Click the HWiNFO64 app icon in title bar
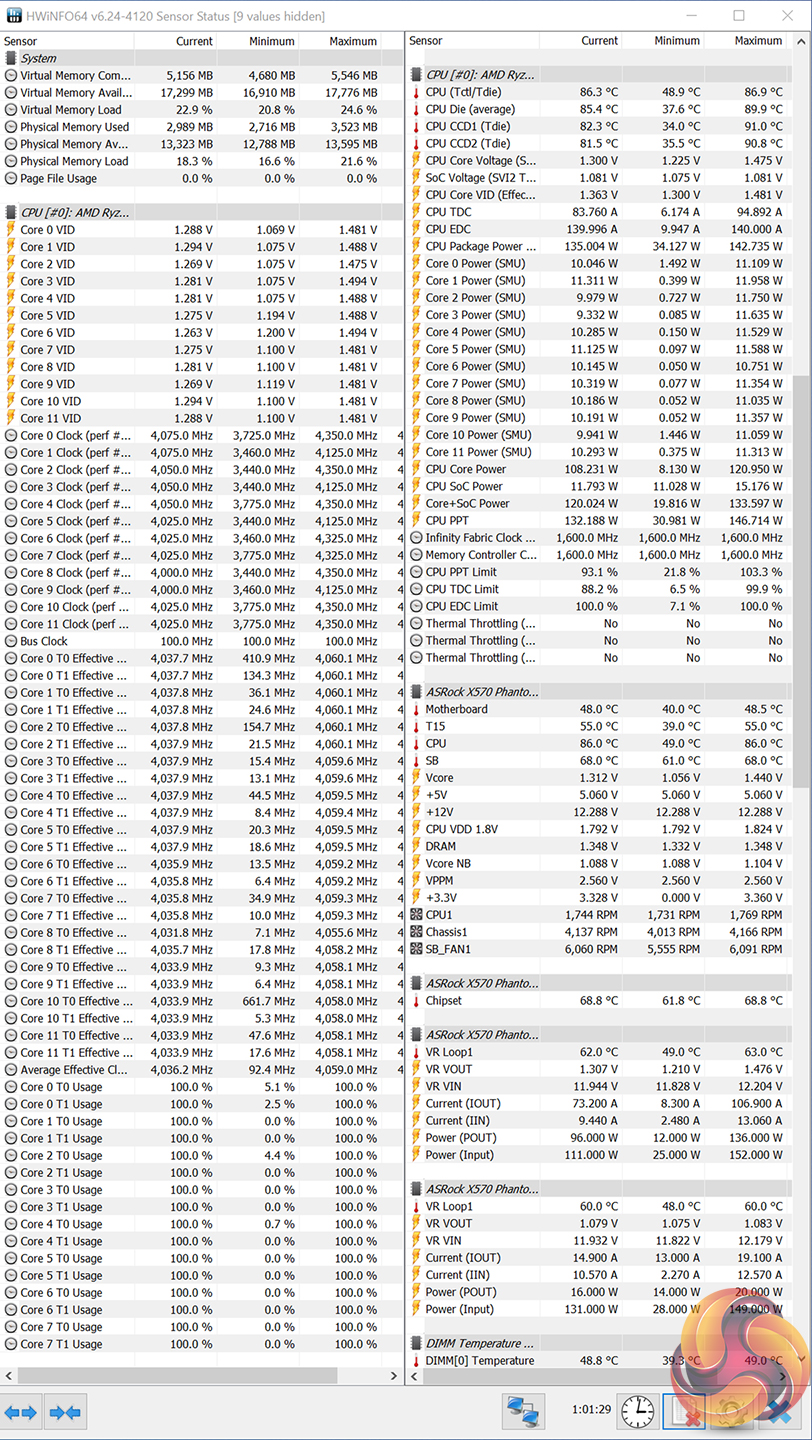The height and width of the screenshot is (1440, 812). (x=15, y=16)
